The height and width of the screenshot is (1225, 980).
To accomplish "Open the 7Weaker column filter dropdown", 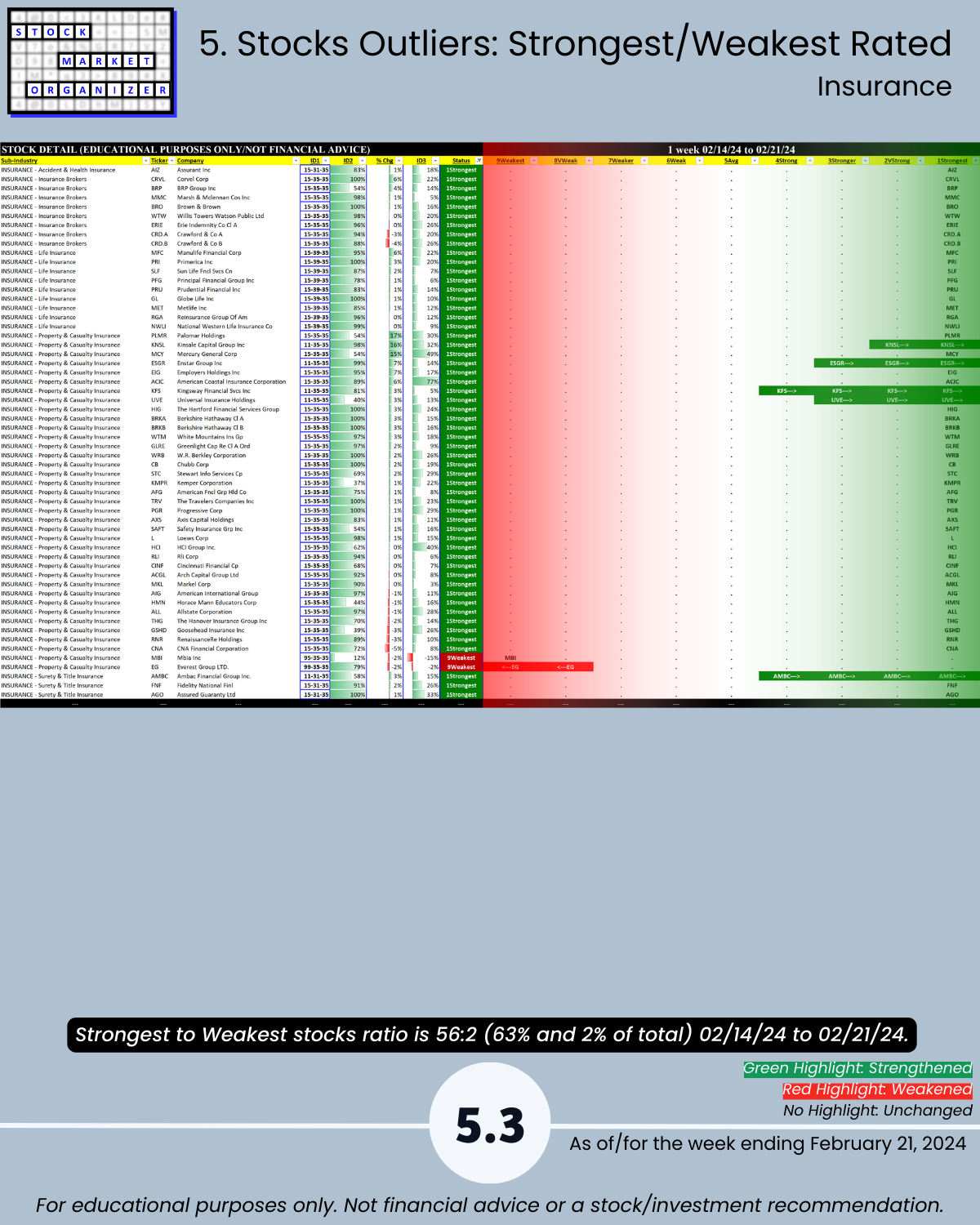I will coord(644,161).
